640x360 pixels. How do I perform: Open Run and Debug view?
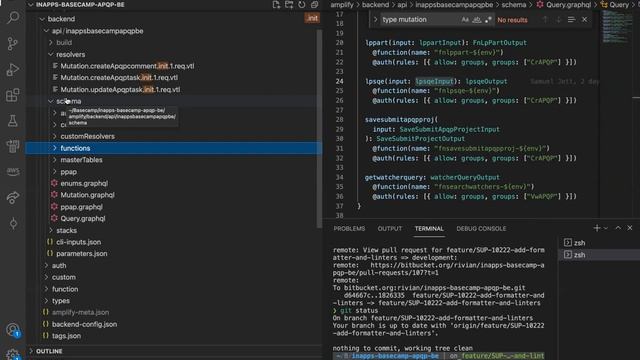(x=13, y=69)
